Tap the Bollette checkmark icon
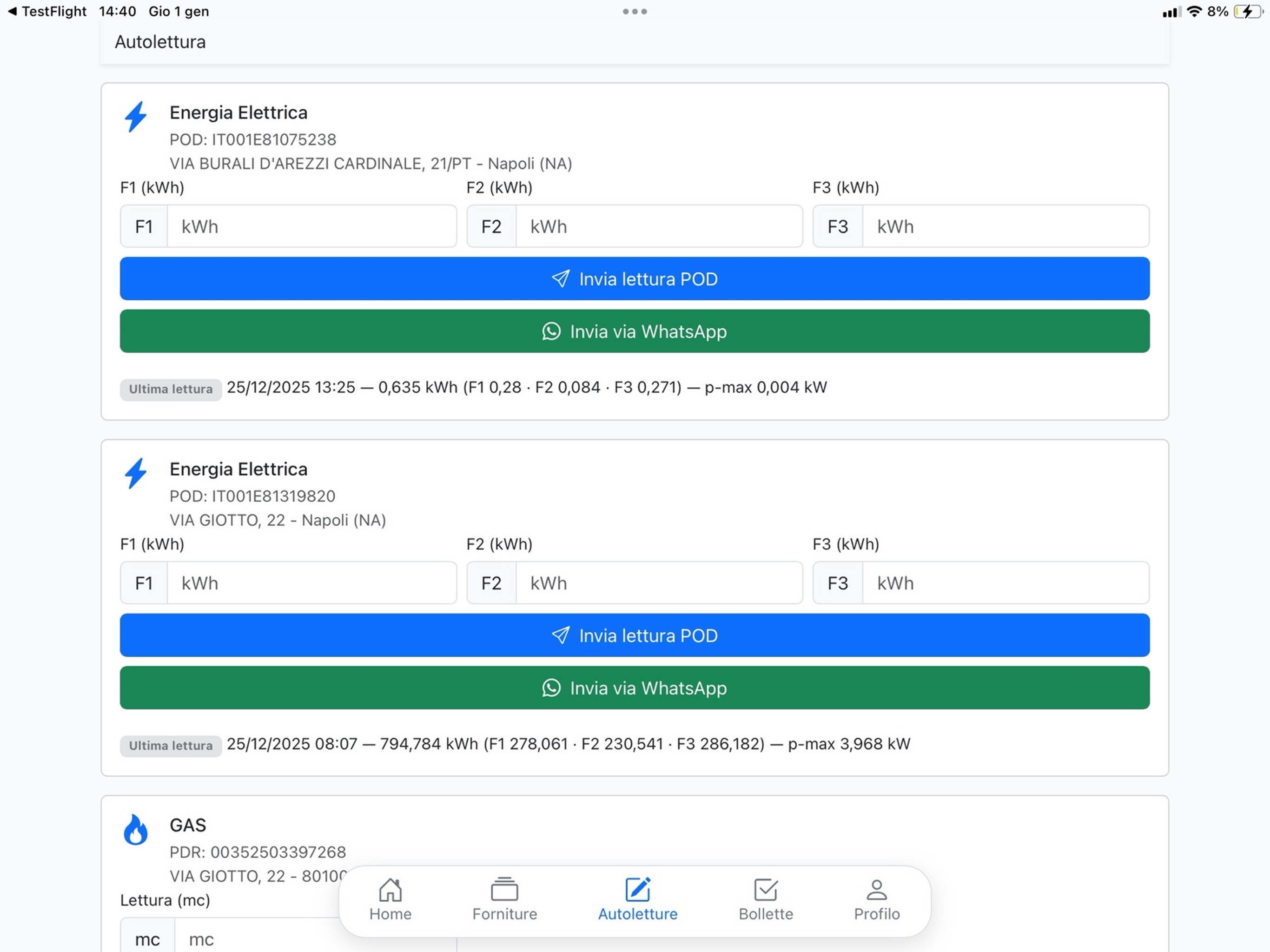This screenshot has width=1270, height=952. click(x=766, y=890)
